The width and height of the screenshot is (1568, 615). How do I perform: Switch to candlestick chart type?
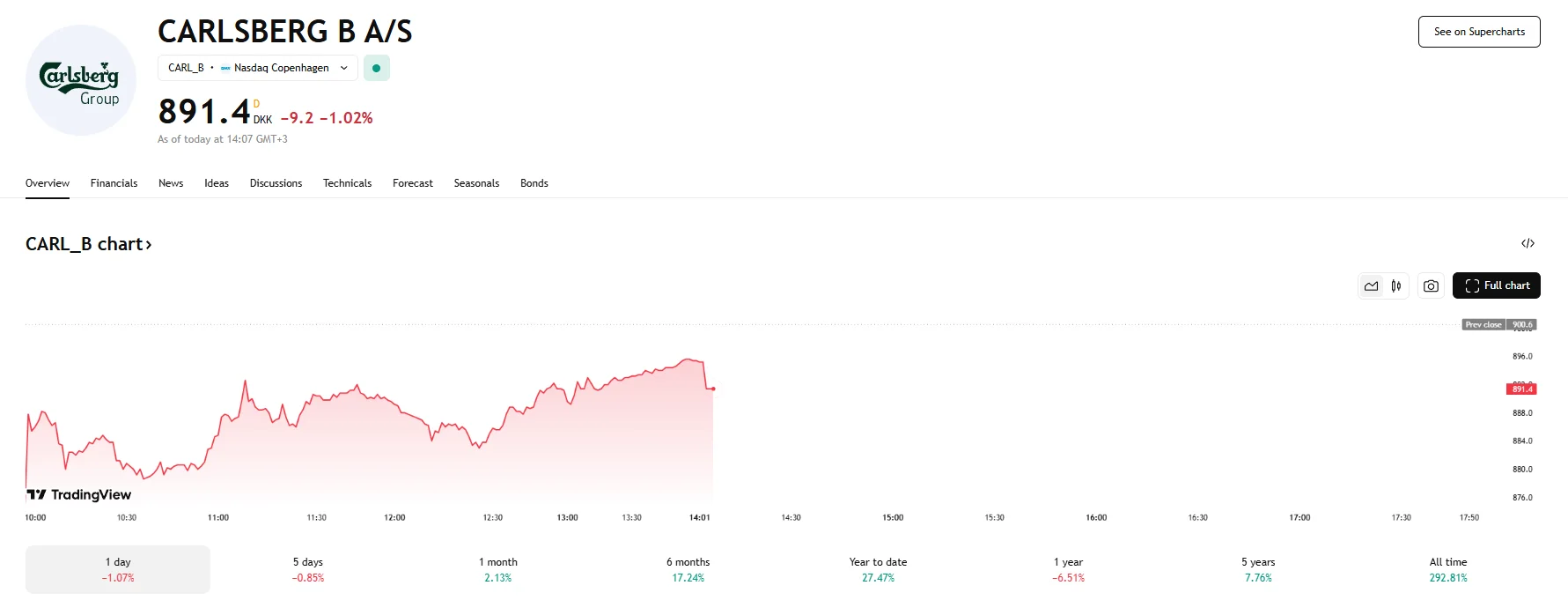pyautogui.click(x=1396, y=285)
